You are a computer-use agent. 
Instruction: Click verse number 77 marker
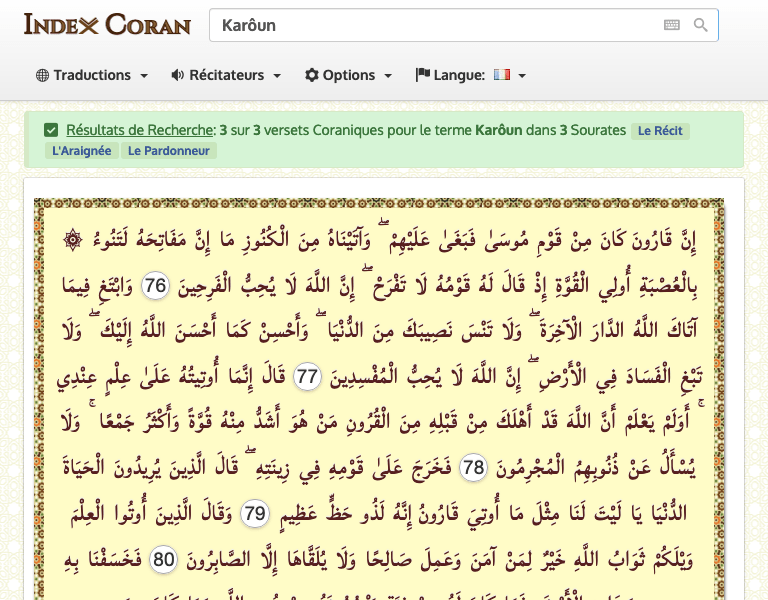[x=307, y=377]
